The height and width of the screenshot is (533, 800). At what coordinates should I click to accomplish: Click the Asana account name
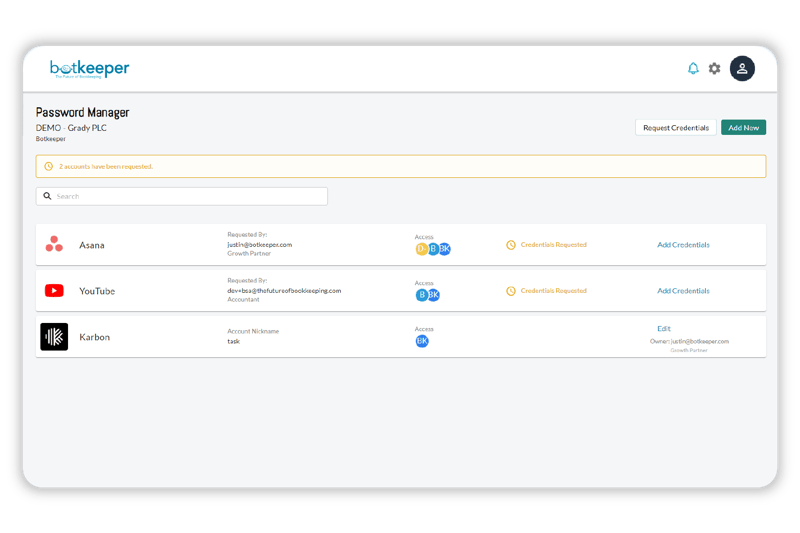point(92,245)
